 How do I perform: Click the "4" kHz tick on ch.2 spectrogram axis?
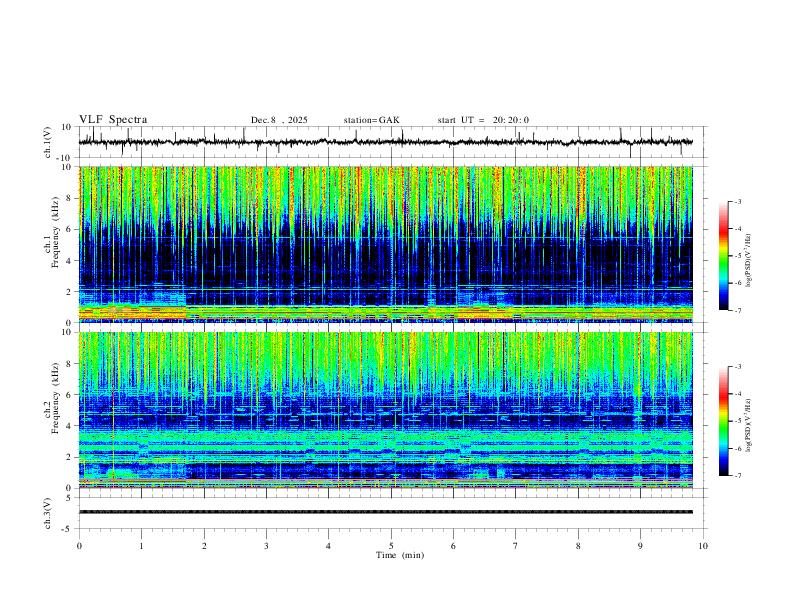click(70, 426)
